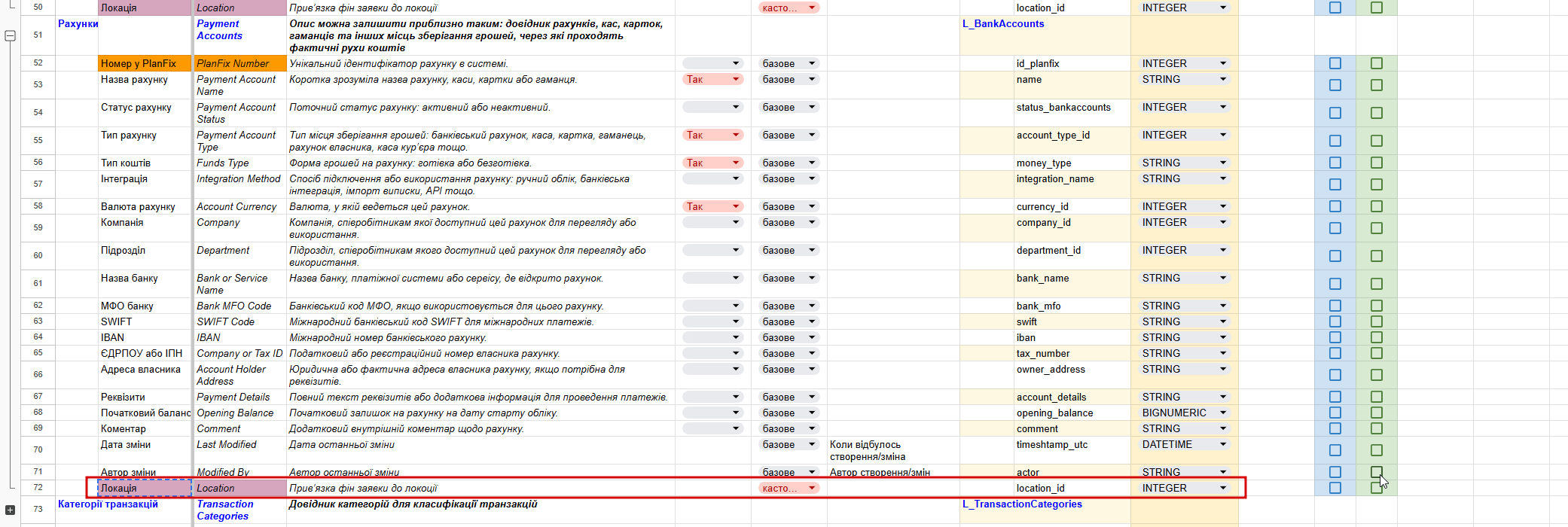Screen dimensions: 1568x527
Task: Select the row 52 header
Action: coord(38,63)
